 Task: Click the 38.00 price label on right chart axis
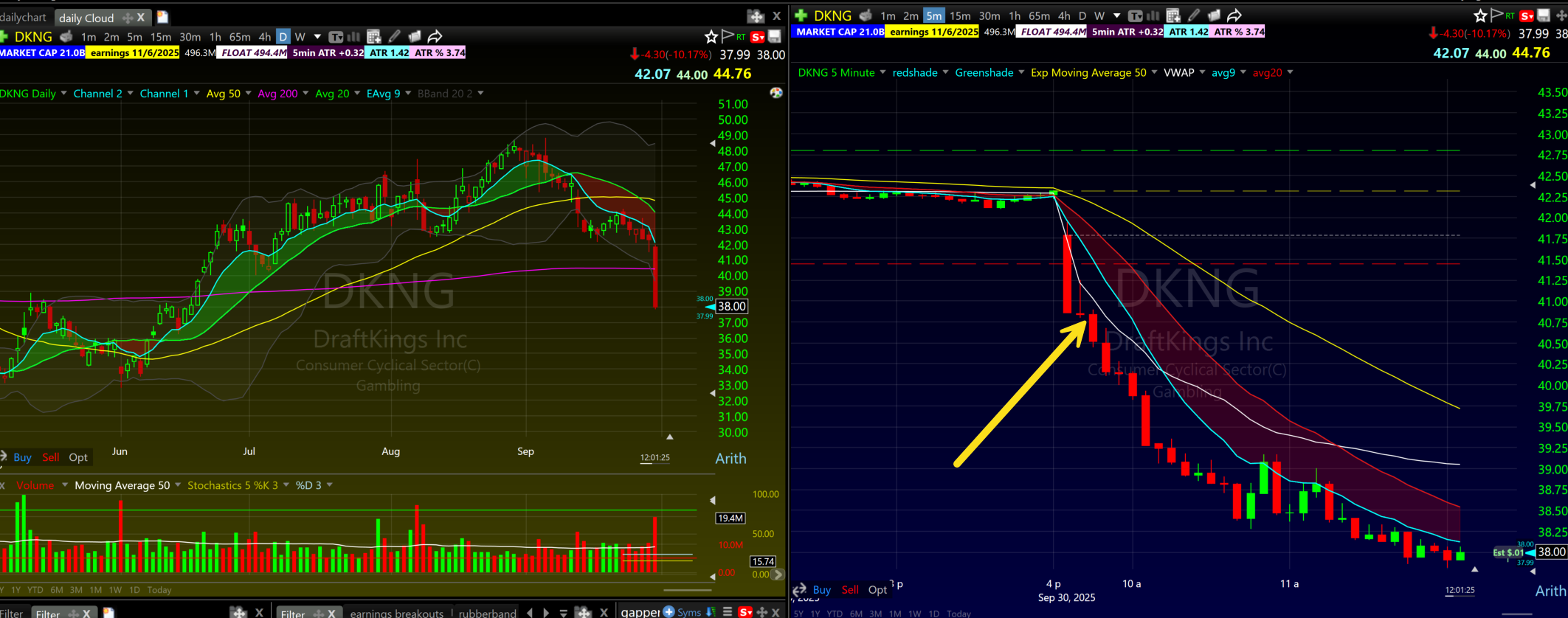pos(1551,552)
